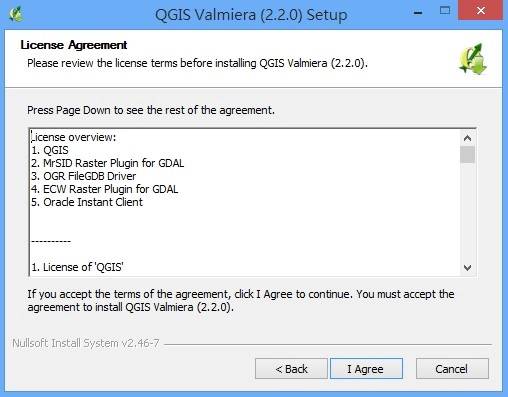Click the QGIS installer logo in header

(473, 59)
